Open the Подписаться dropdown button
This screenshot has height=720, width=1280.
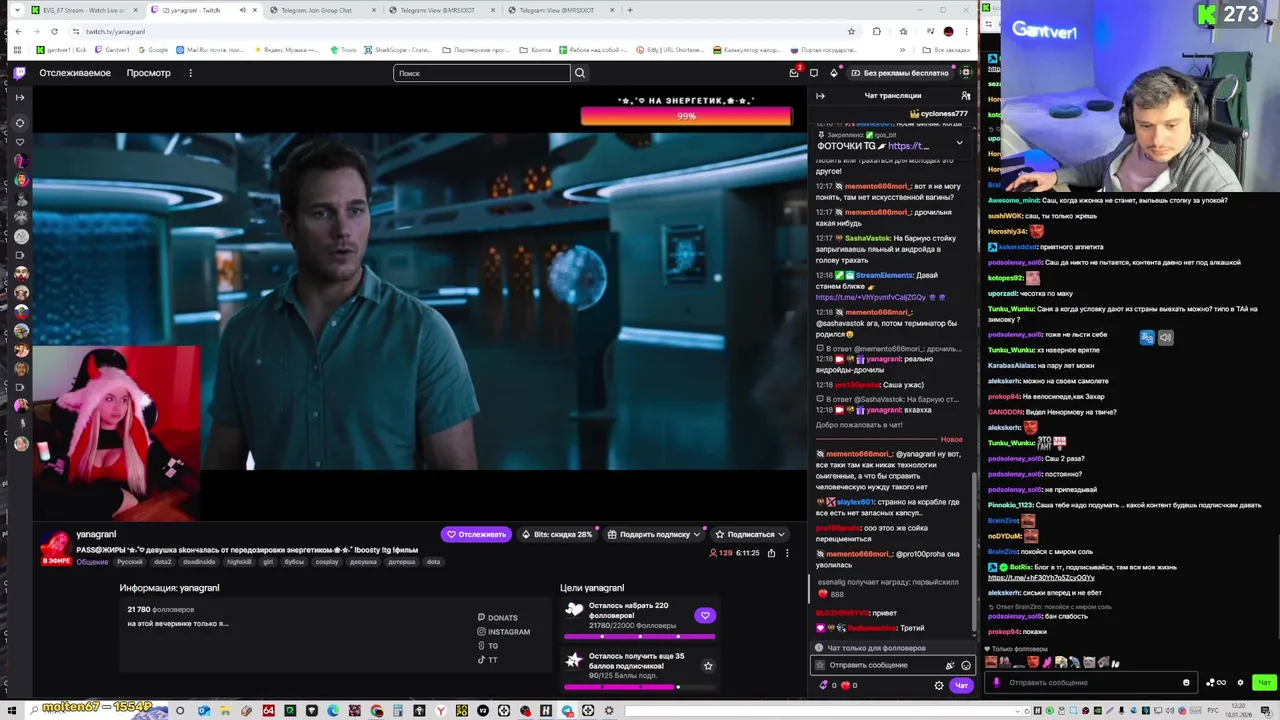tap(750, 534)
